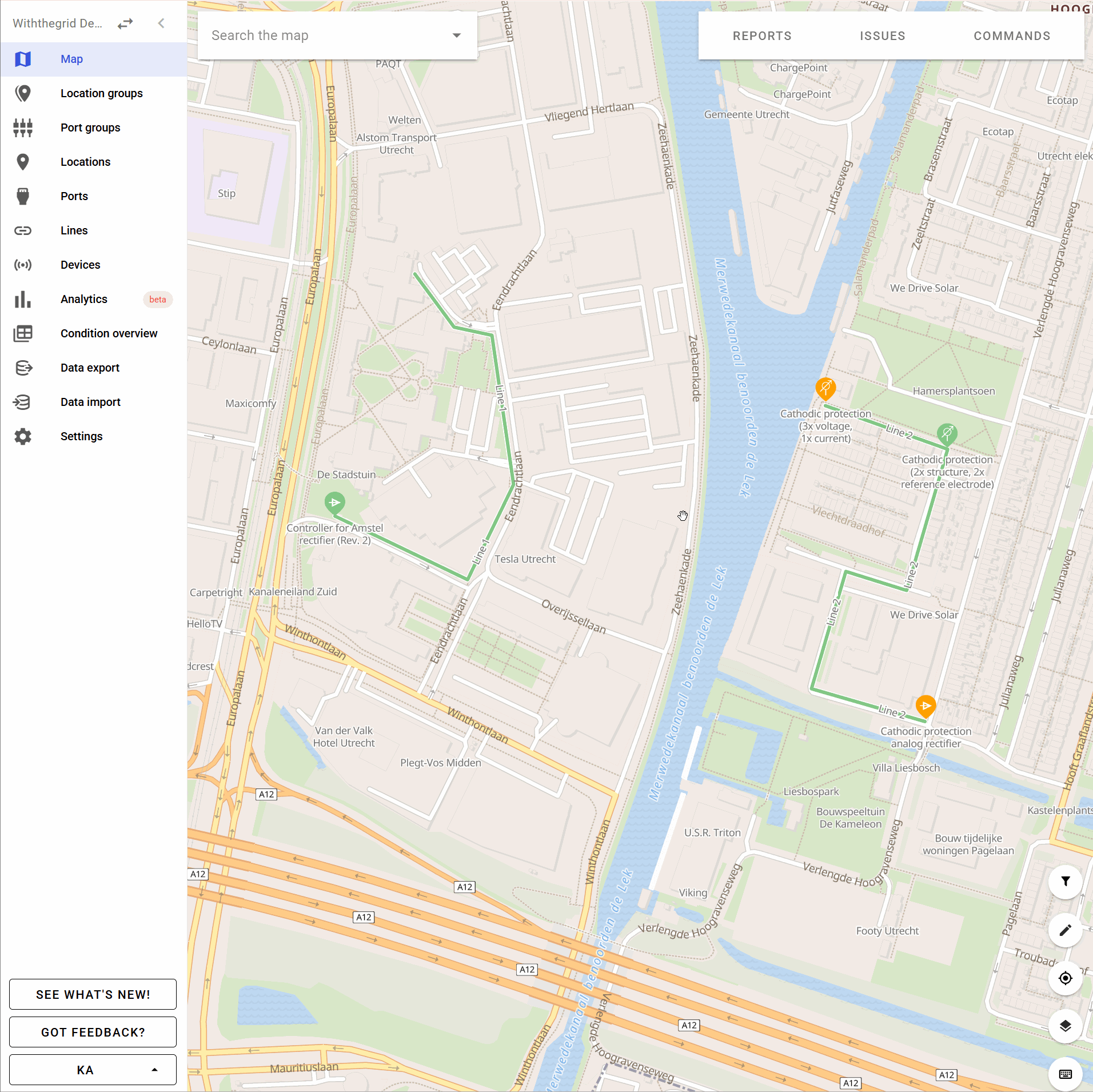Go to Condition overview in sidebar

click(x=109, y=333)
